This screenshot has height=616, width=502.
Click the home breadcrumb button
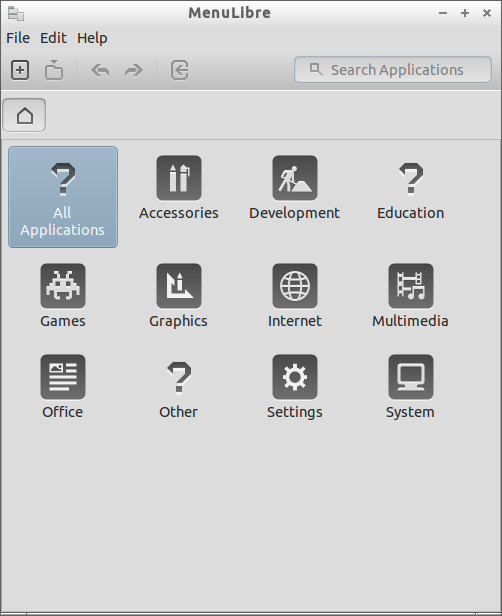coord(24,115)
